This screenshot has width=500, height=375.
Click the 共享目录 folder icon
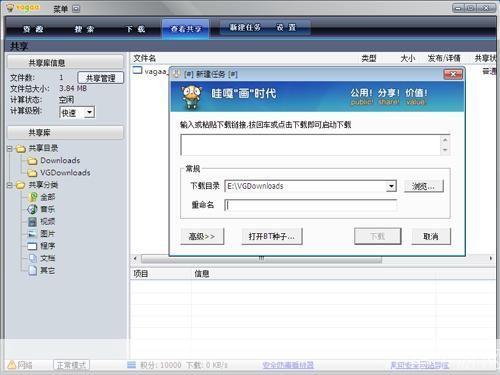click(21, 148)
